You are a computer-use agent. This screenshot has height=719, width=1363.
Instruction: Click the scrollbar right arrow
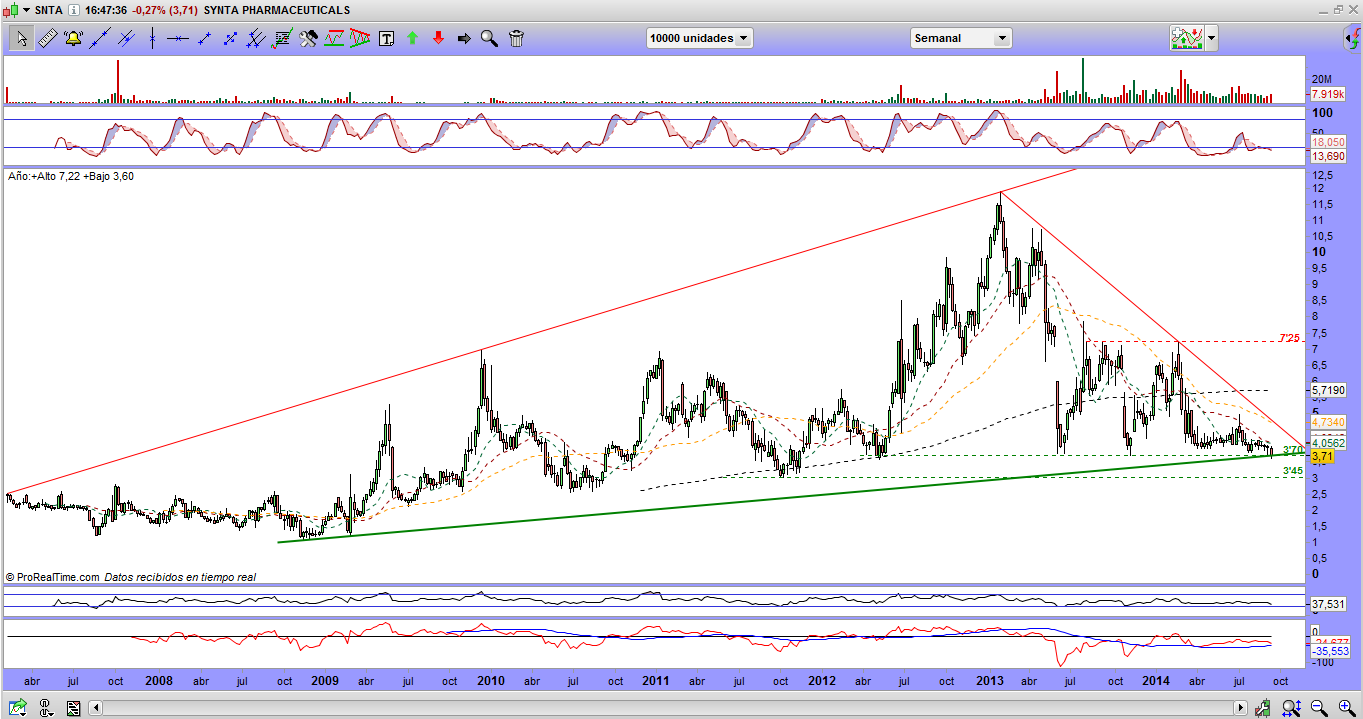[x=1241, y=708]
